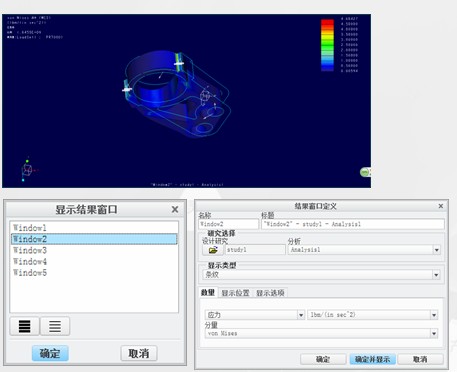Screen dimensions: 457x372
Task: Expand the Analysis1 dropdown
Action: click(x=437, y=250)
